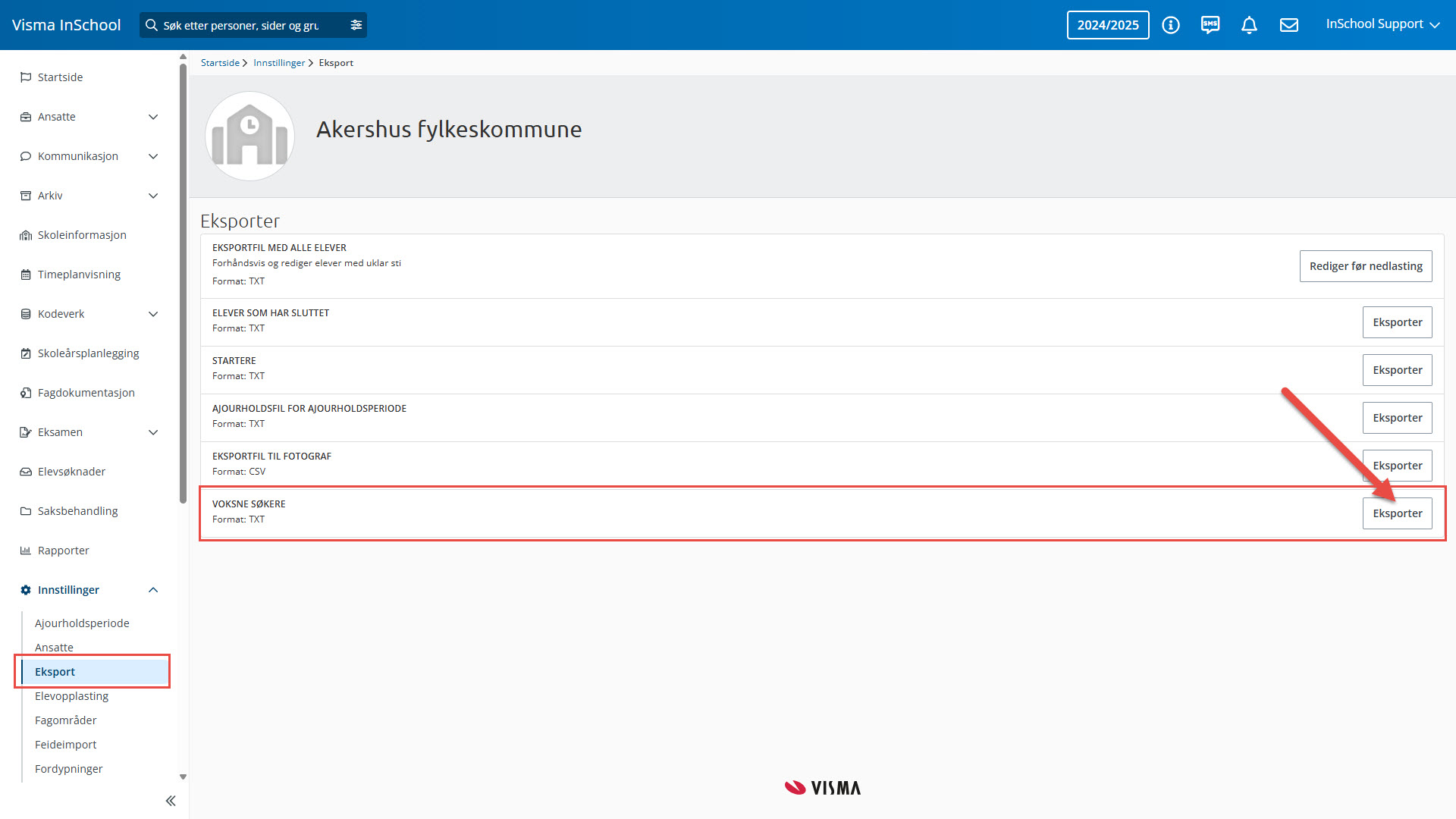1456x819 pixels.
Task: Select Ansatte submenu under Innstillinger
Action: pos(54,648)
